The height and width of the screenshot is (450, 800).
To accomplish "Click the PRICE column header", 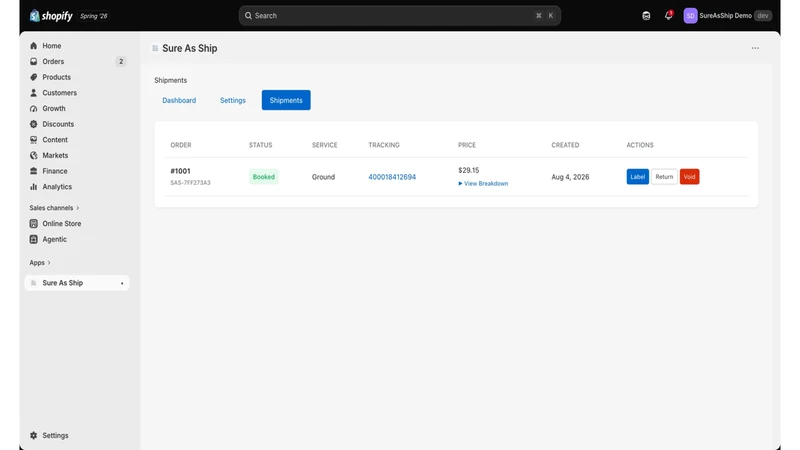I will pyautogui.click(x=467, y=145).
